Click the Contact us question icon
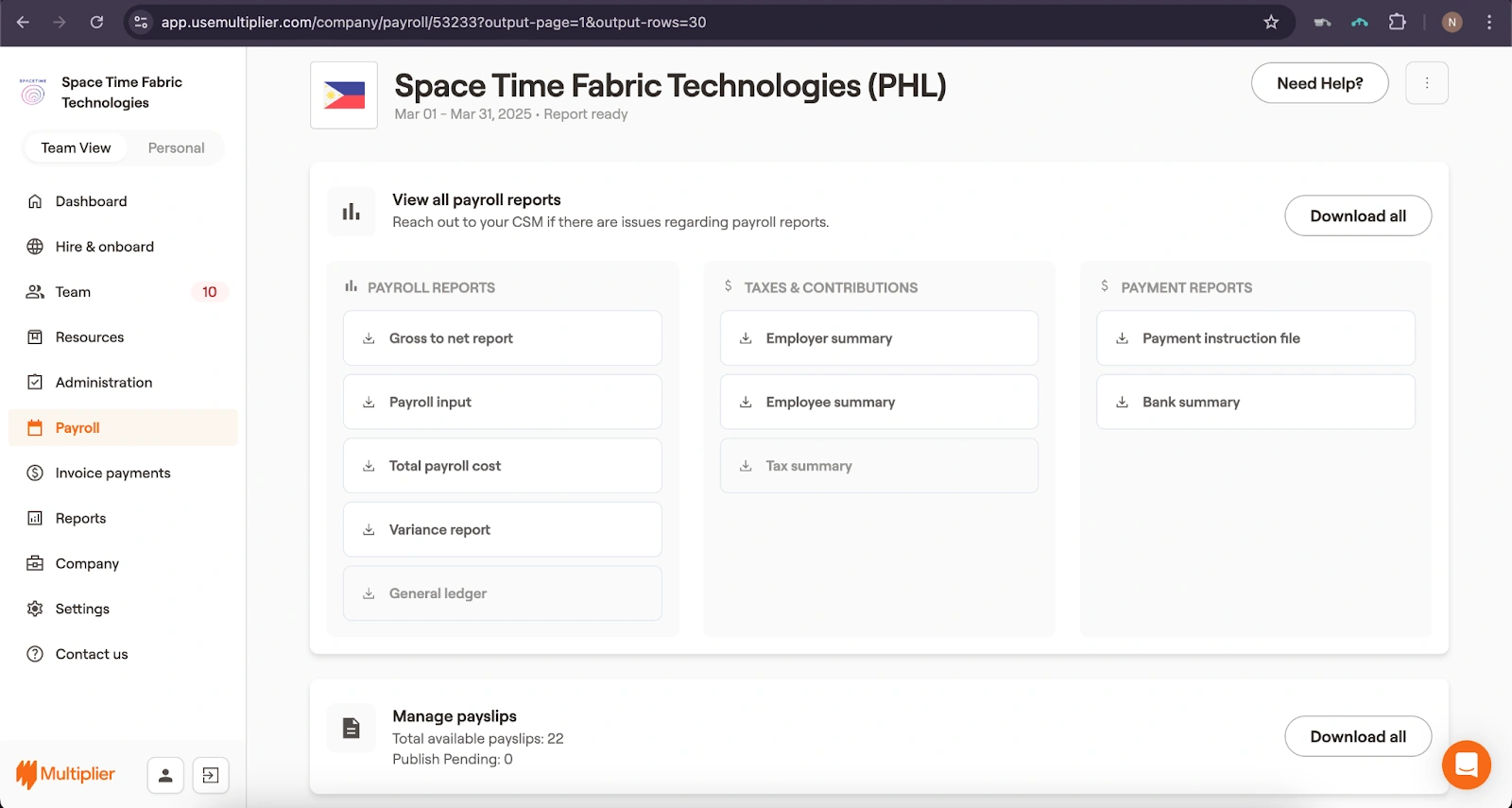1512x808 pixels. (35, 654)
